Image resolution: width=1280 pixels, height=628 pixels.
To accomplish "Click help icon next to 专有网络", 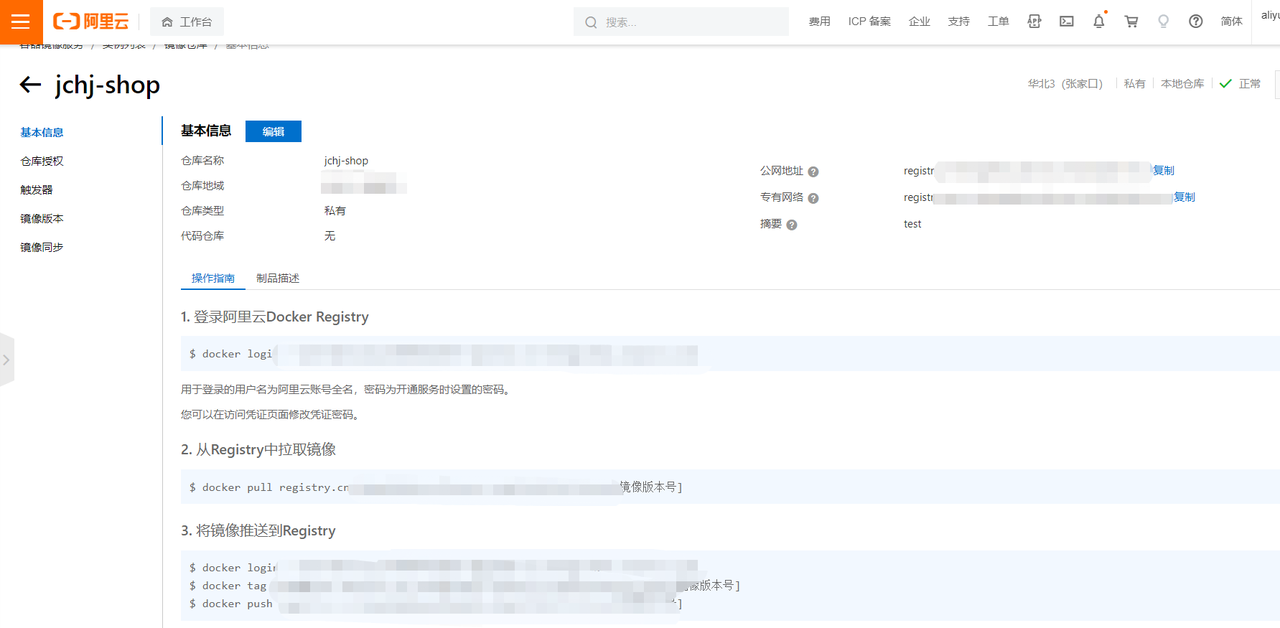I will point(813,199).
